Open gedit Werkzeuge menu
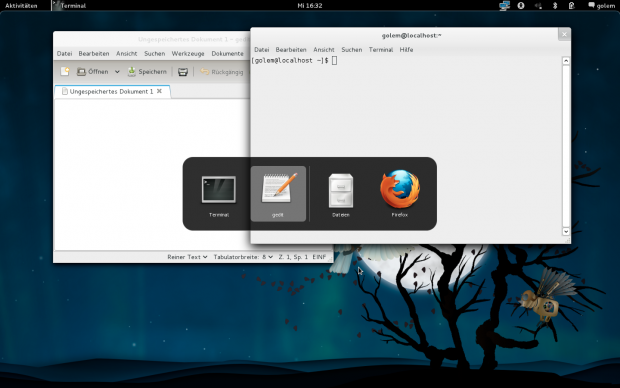620x388 pixels. [188, 53]
